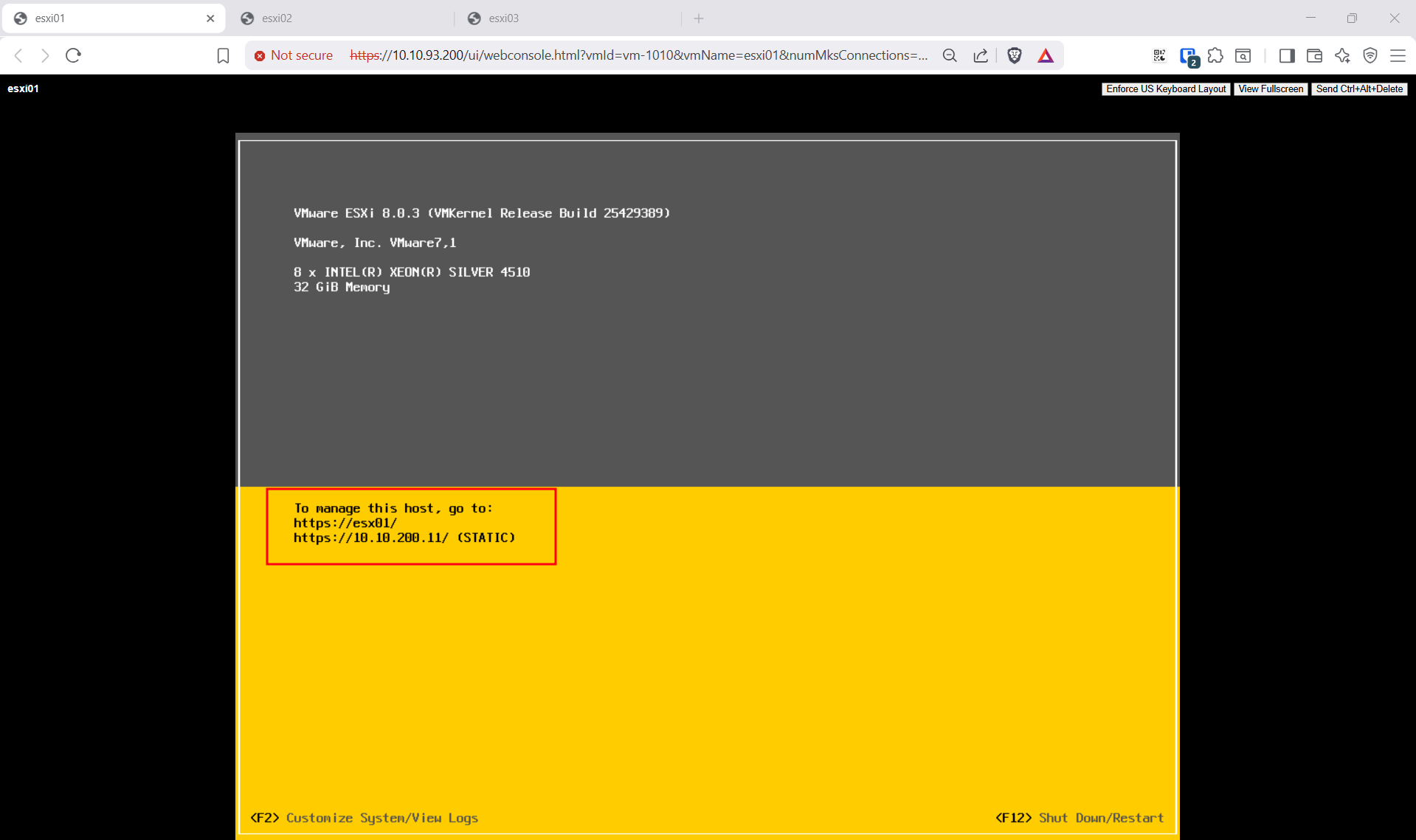Image resolution: width=1416 pixels, height=840 pixels.
Task: Click the https://esx01/ address text
Action: [x=345, y=523]
